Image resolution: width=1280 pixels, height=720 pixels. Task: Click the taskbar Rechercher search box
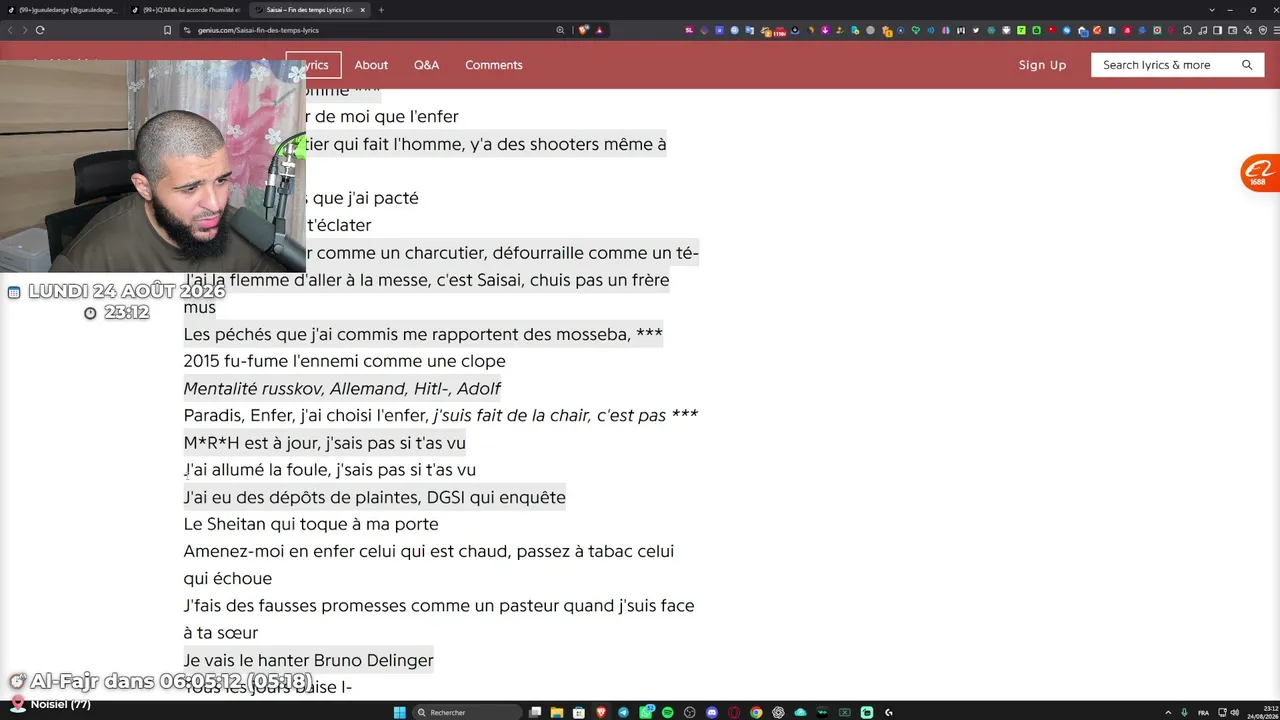[466, 712]
